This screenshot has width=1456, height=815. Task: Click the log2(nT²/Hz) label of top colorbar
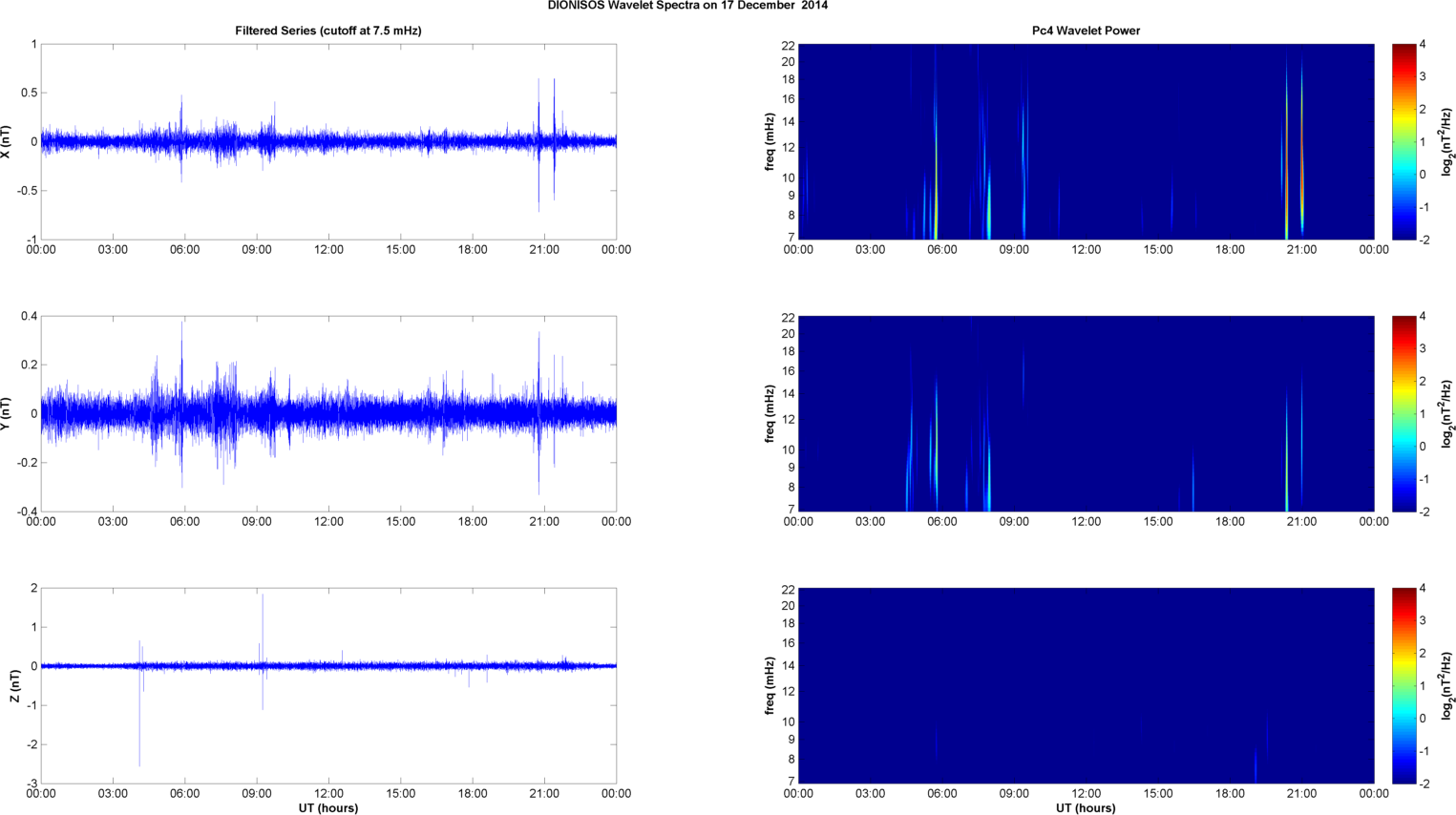pyautogui.click(x=1447, y=142)
